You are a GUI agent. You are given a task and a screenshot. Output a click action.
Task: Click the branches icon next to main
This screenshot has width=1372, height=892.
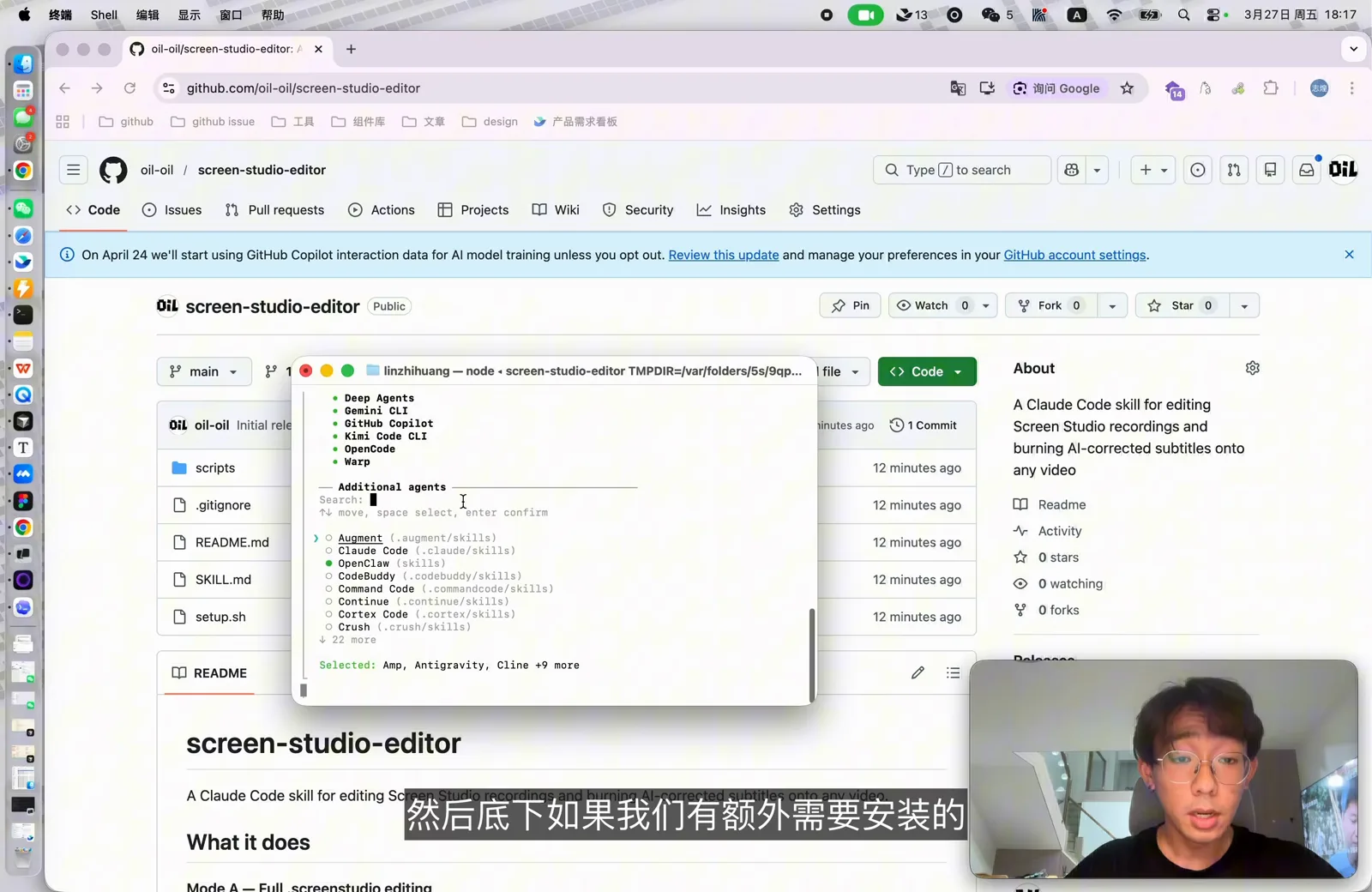[x=271, y=371]
